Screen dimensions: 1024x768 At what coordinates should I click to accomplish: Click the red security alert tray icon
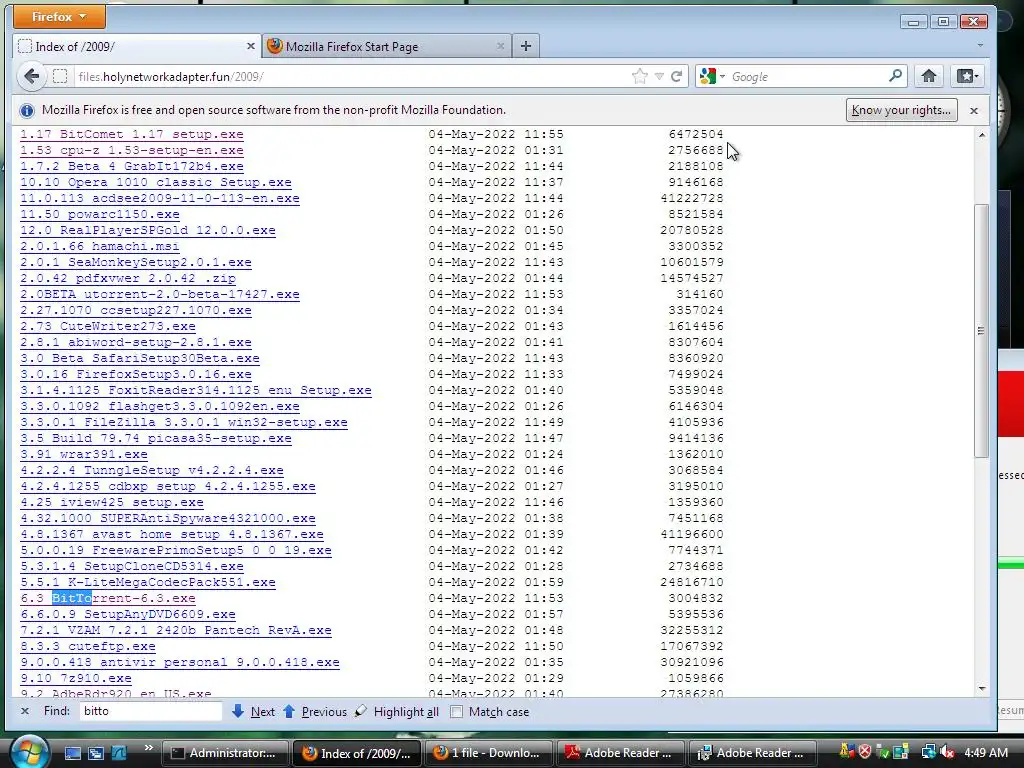(x=865, y=753)
